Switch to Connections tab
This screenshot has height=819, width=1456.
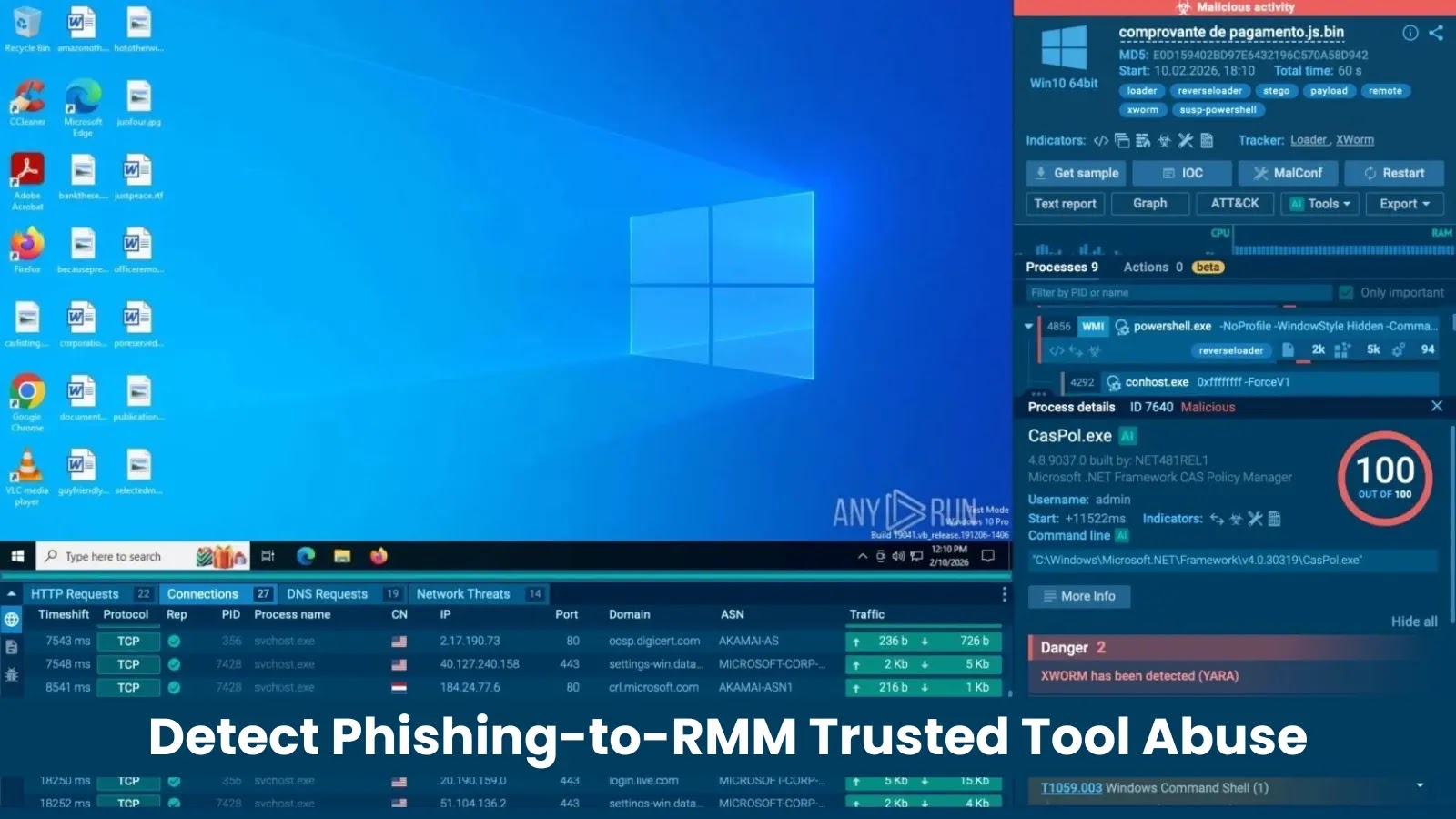coord(218,594)
